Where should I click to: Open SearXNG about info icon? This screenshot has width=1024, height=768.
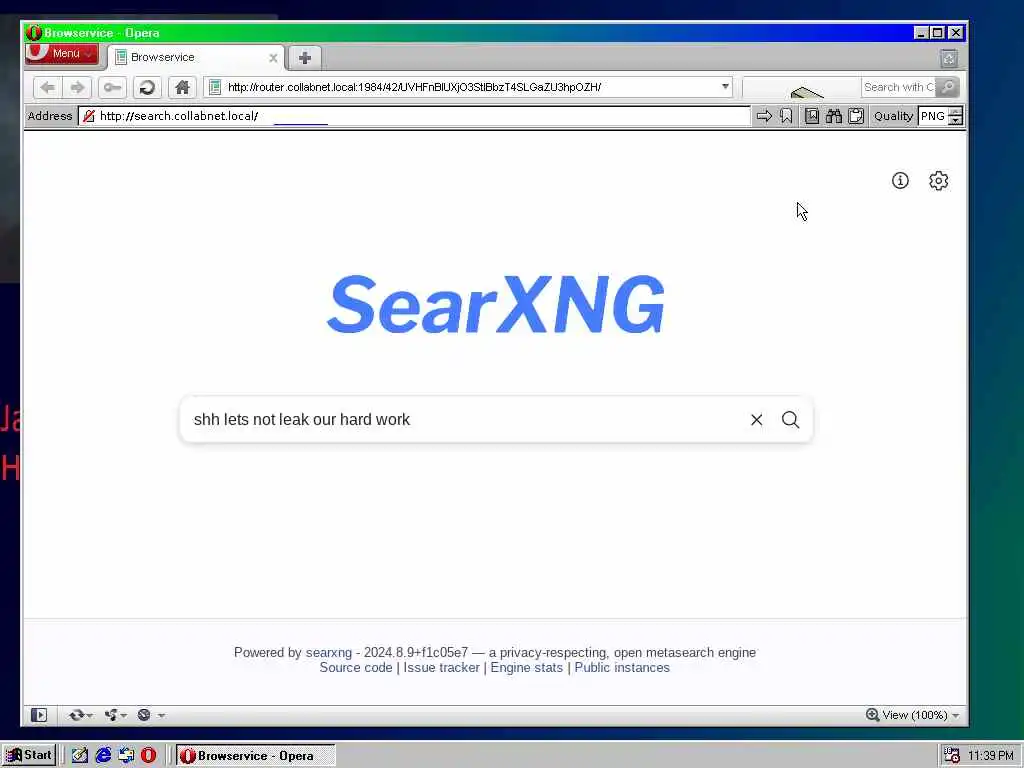(x=900, y=181)
